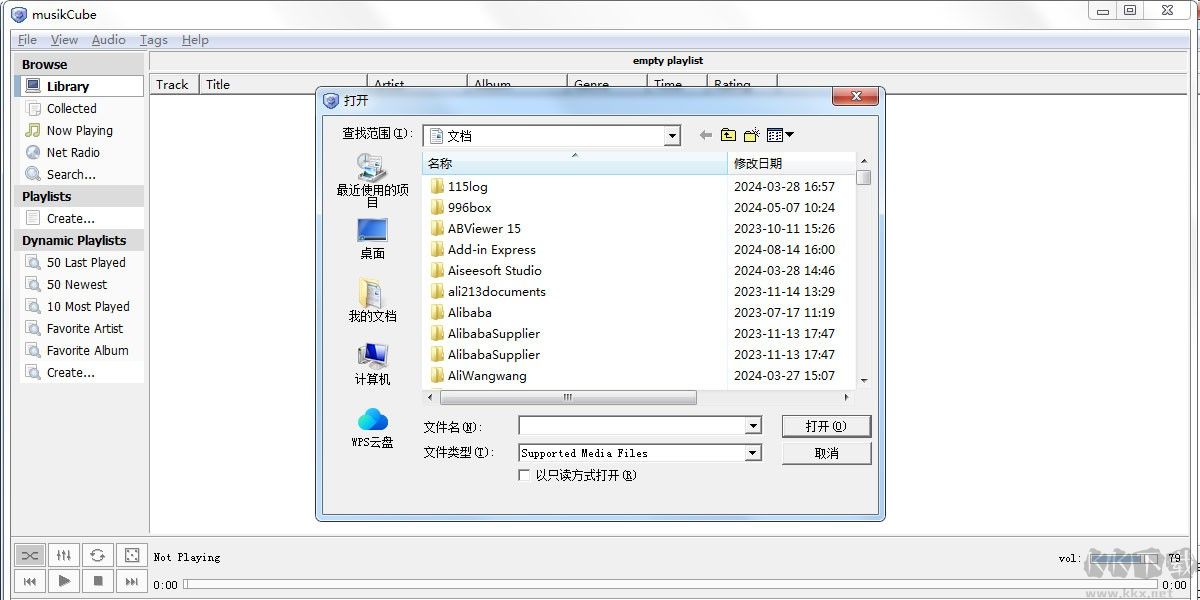
Task: Expand Supported Media Files type dropdown
Action: [753, 453]
